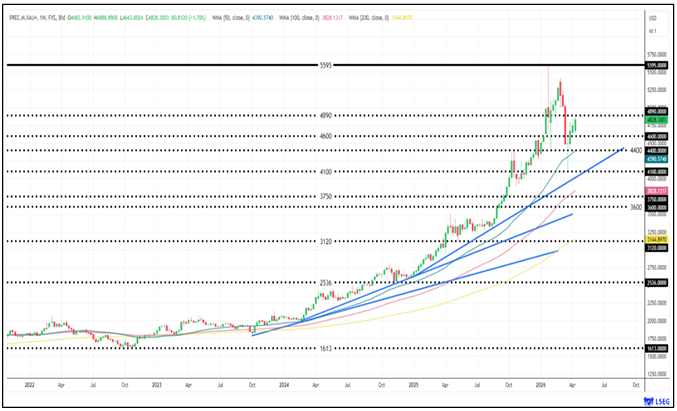
Task: Click the yellow 3144.8970 WMA price tag
Action: tap(657, 240)
